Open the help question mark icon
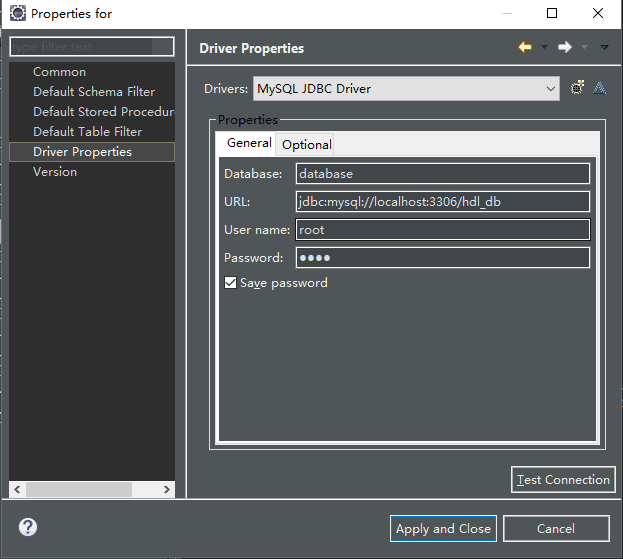 [28, 528]
